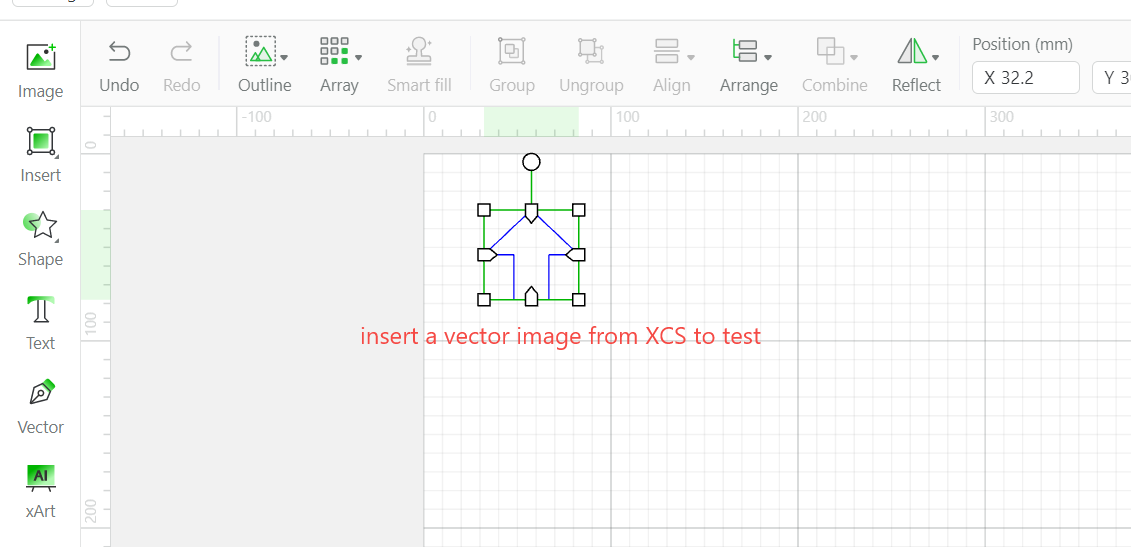The image size is (1131, 547).
Task: Click the Outline toolbar icon
Action: pos(260,51)
